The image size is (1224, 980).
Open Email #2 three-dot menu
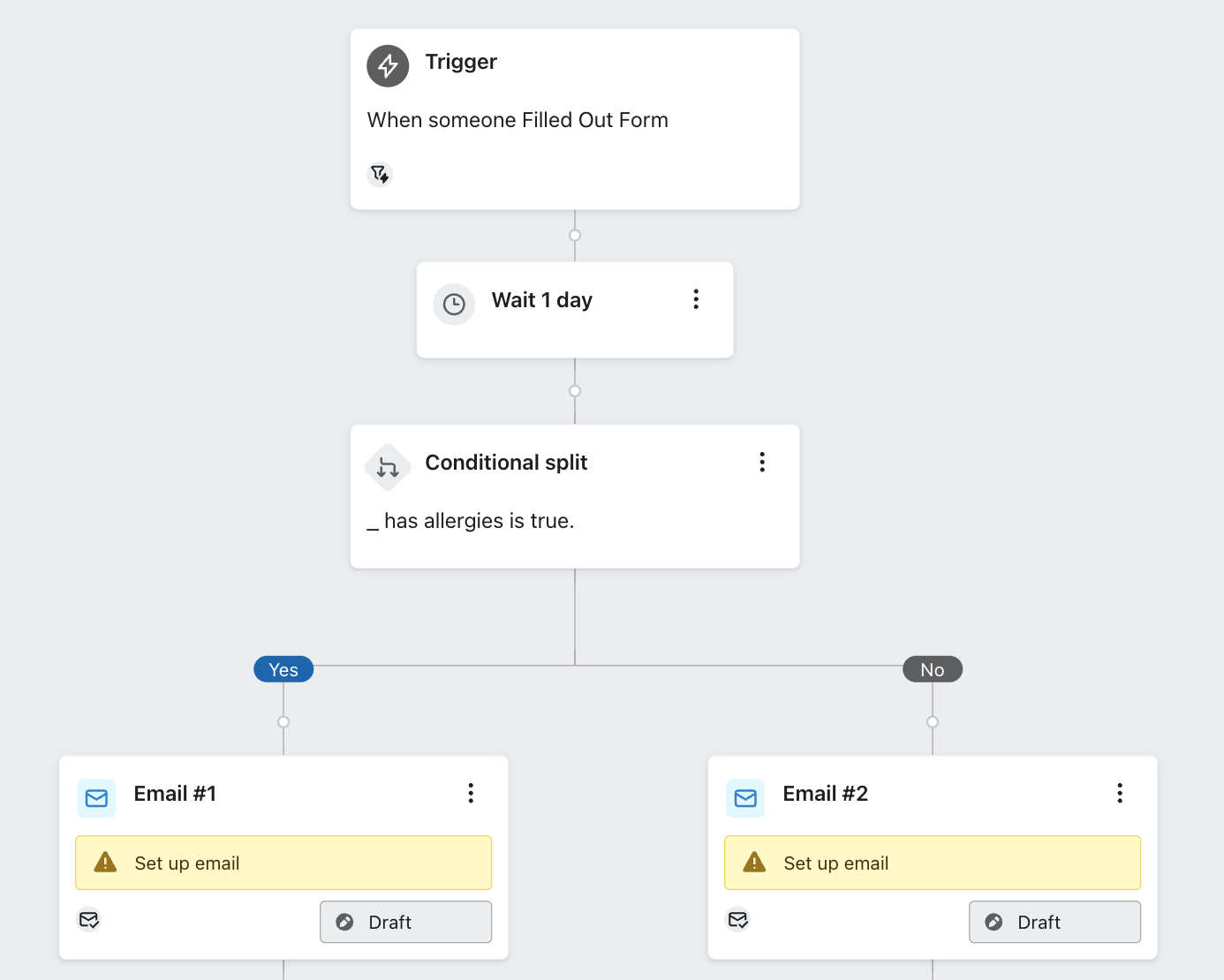point(1120,793)
